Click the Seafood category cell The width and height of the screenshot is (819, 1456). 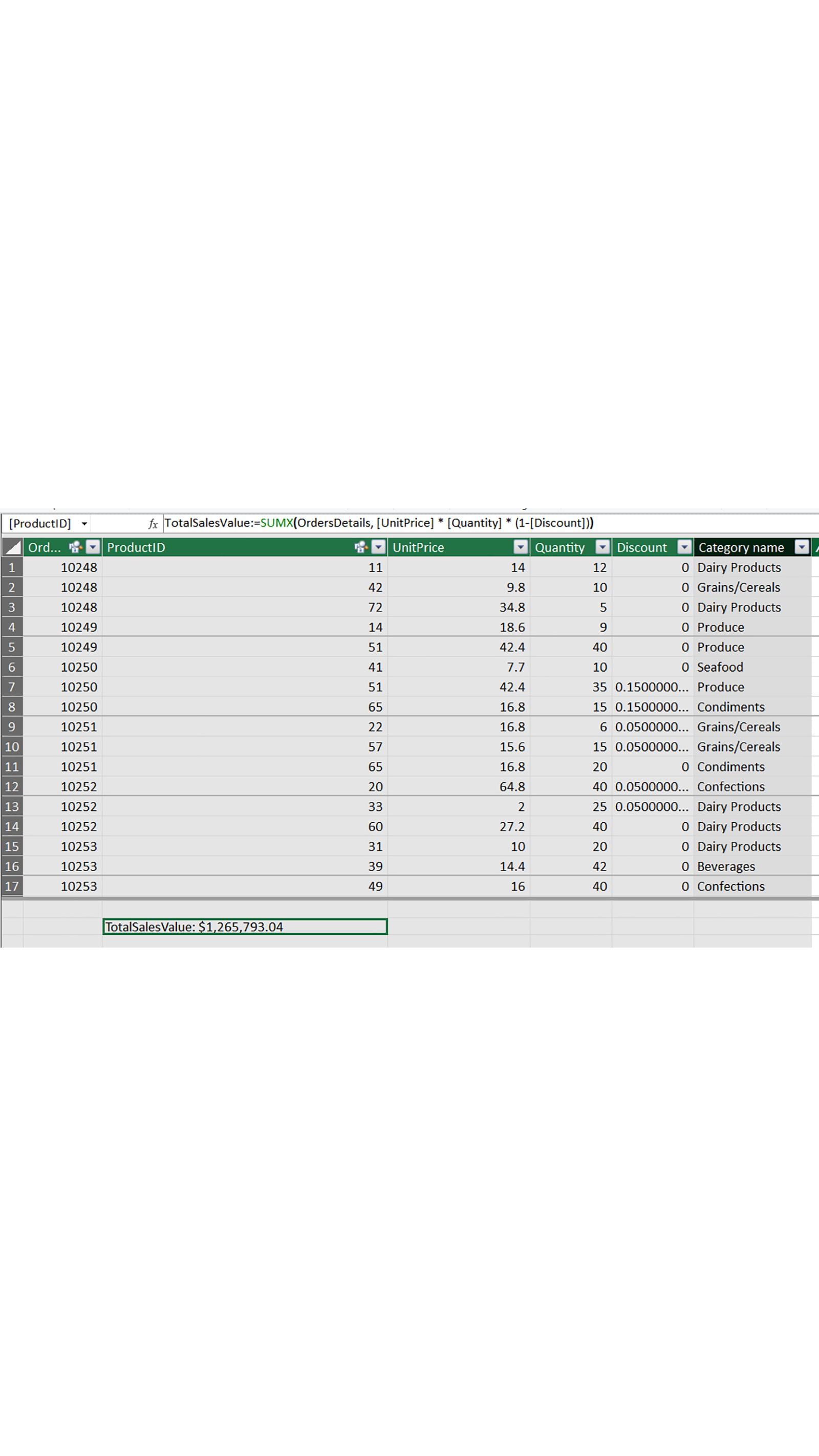720,668
